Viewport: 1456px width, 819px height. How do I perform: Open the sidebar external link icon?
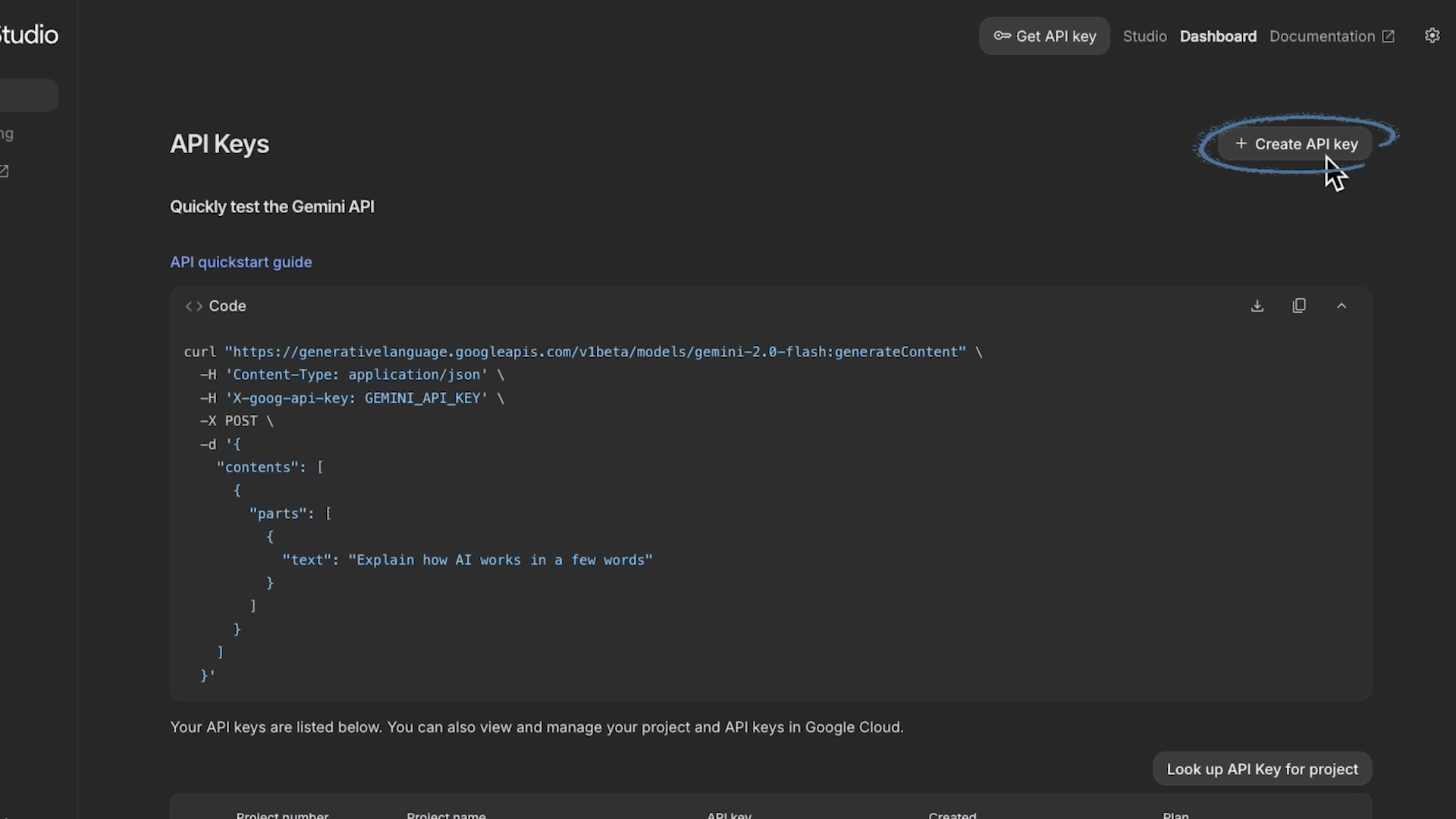5,171
